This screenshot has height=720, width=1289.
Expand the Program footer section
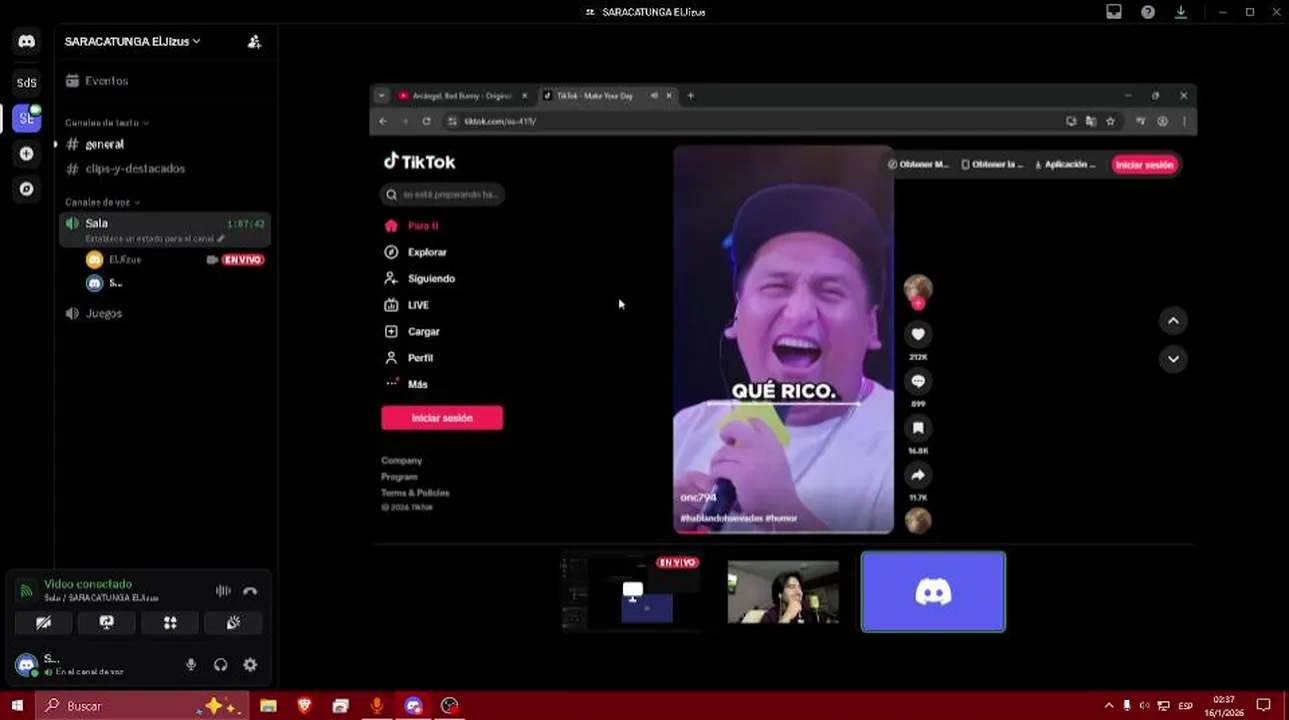point(399,477)
